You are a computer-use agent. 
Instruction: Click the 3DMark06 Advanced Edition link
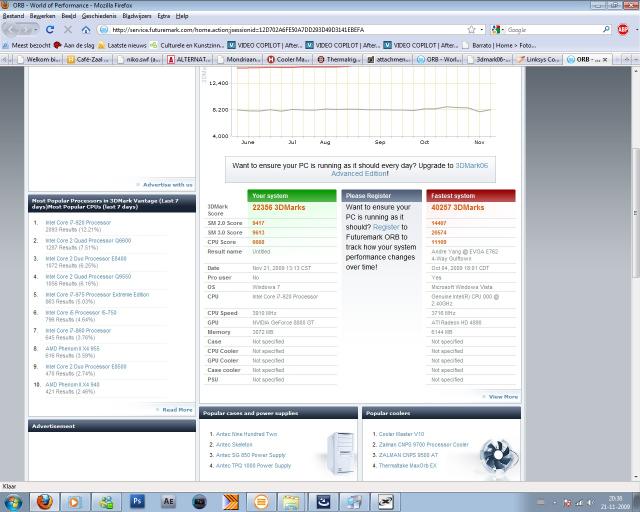pyautogui.click(x=409, y=169)
